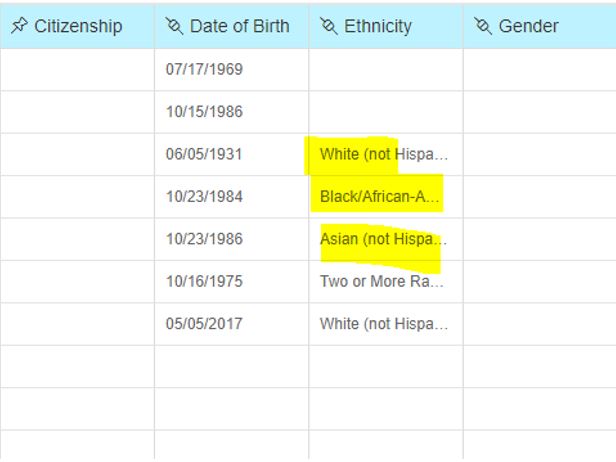This screenshot has height=462, width=616.
Task: Click the highlighted Black/African-A… ethnicity cell
Action: coord(386,197)
